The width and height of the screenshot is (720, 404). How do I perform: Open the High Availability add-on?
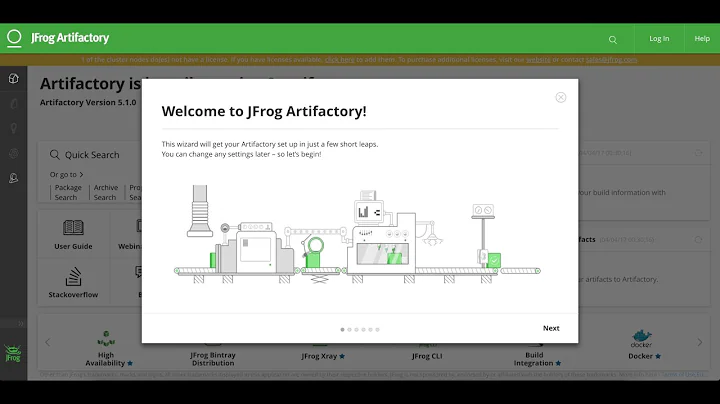(106, 348)
